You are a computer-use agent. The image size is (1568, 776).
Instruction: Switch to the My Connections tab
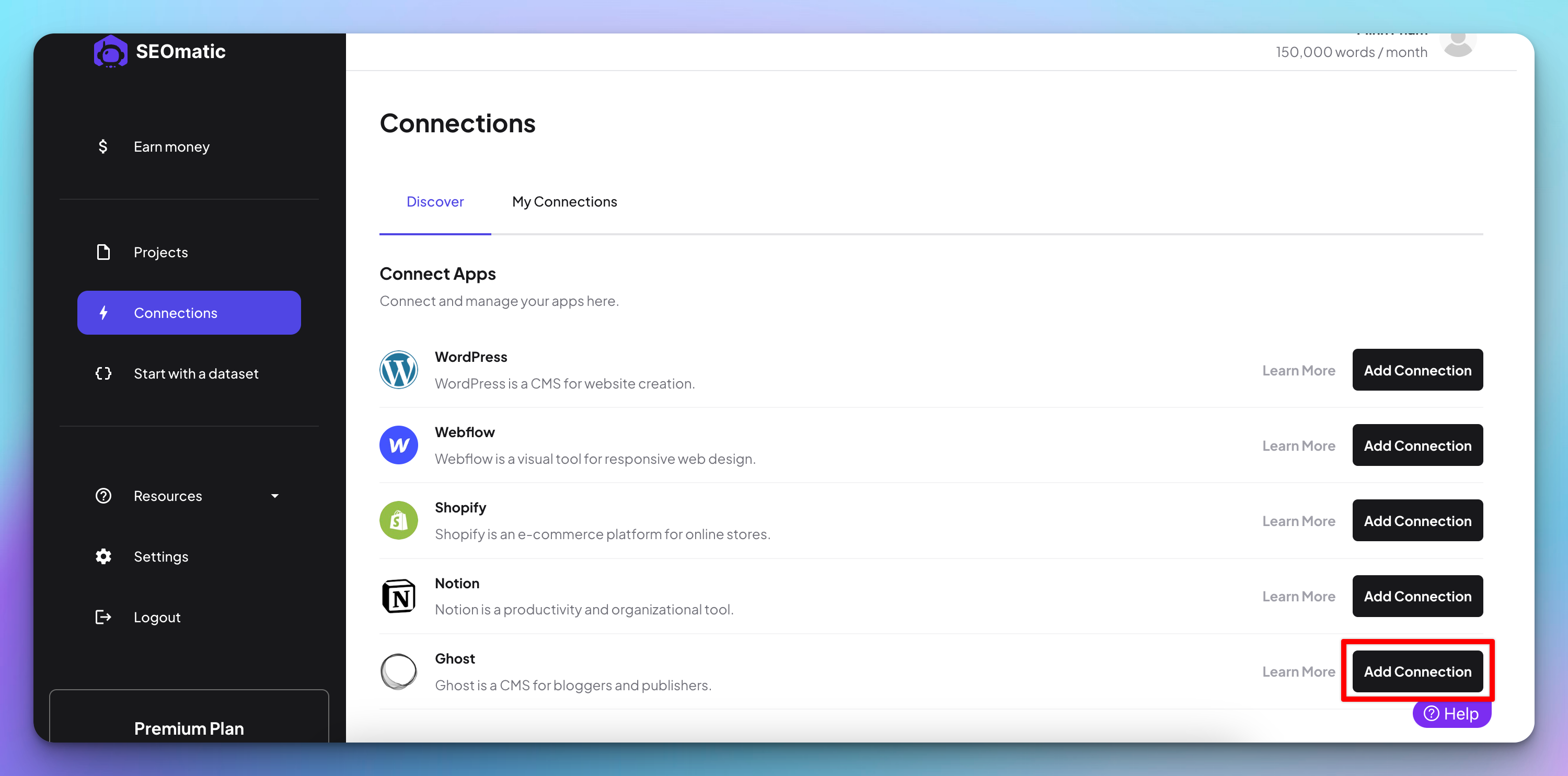[x=564, y=202]
